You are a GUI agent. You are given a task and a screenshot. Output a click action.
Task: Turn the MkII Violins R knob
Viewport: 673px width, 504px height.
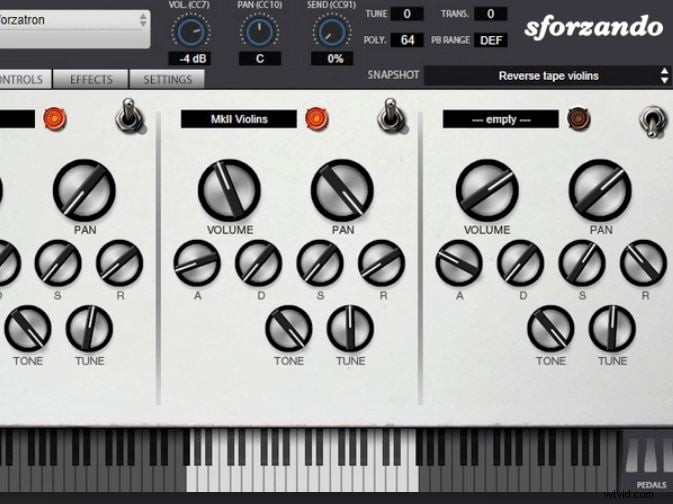381,263
